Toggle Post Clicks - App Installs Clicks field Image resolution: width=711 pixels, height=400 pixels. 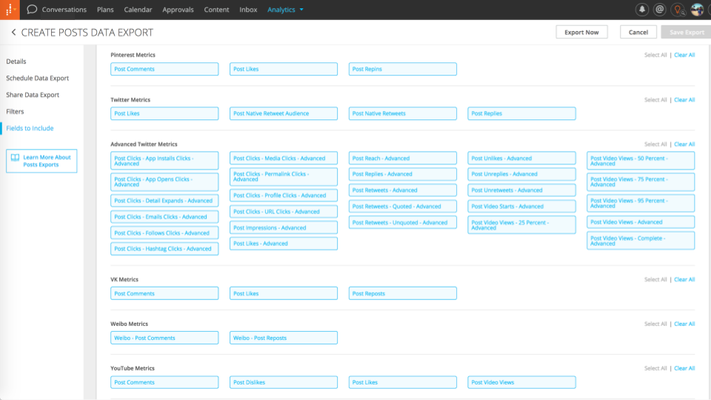165,161
